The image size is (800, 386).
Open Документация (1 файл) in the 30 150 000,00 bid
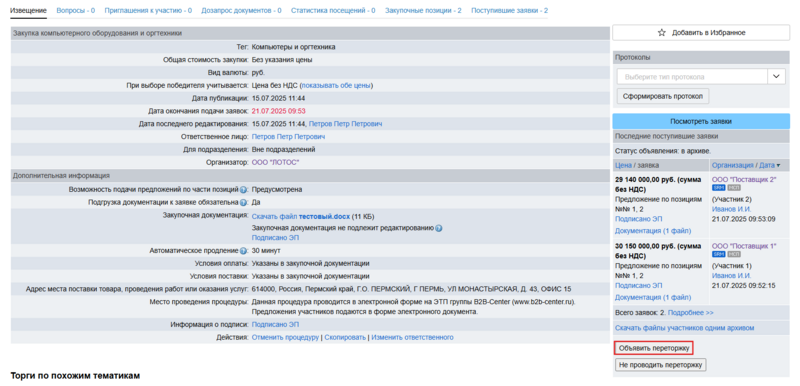pyautogui.click(x=653, y=297)
